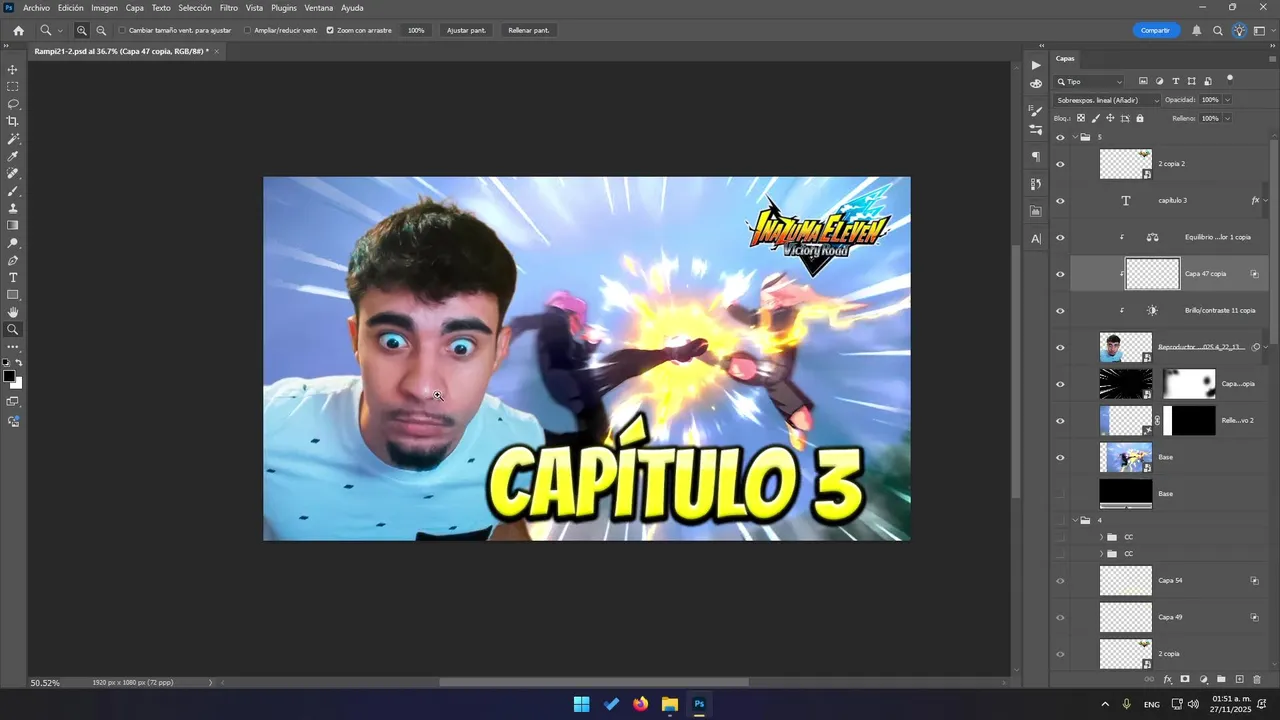
Task: Select the Magic Wand tool
Action: tap(13, 139)
